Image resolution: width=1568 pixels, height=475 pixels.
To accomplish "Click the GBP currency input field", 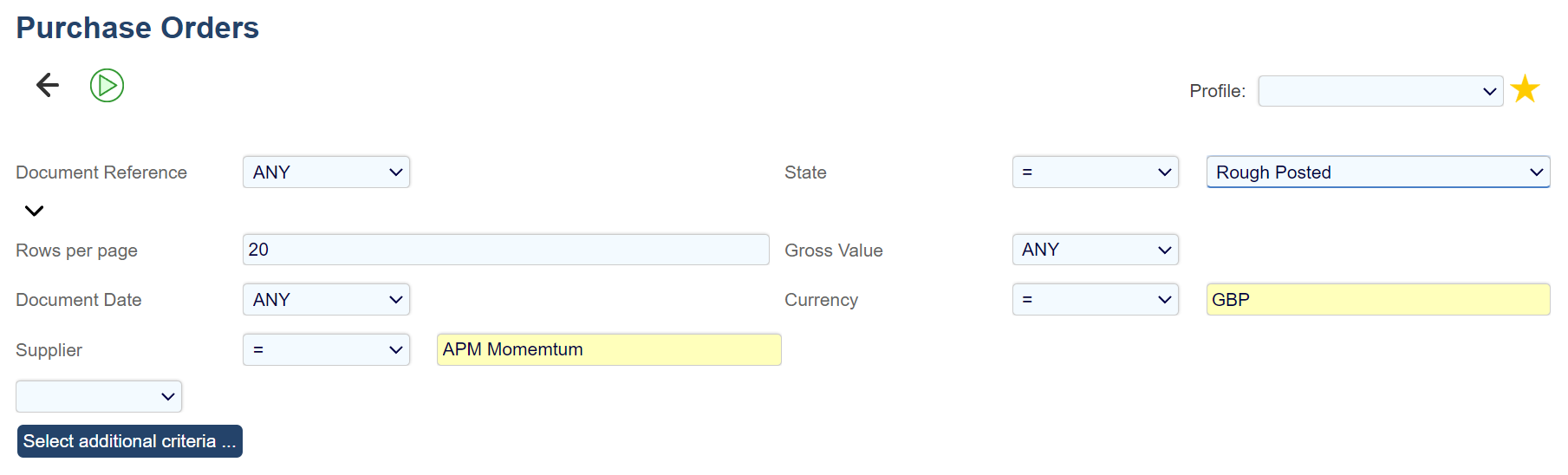I will pyautogui.click(x=1377, y=300).
